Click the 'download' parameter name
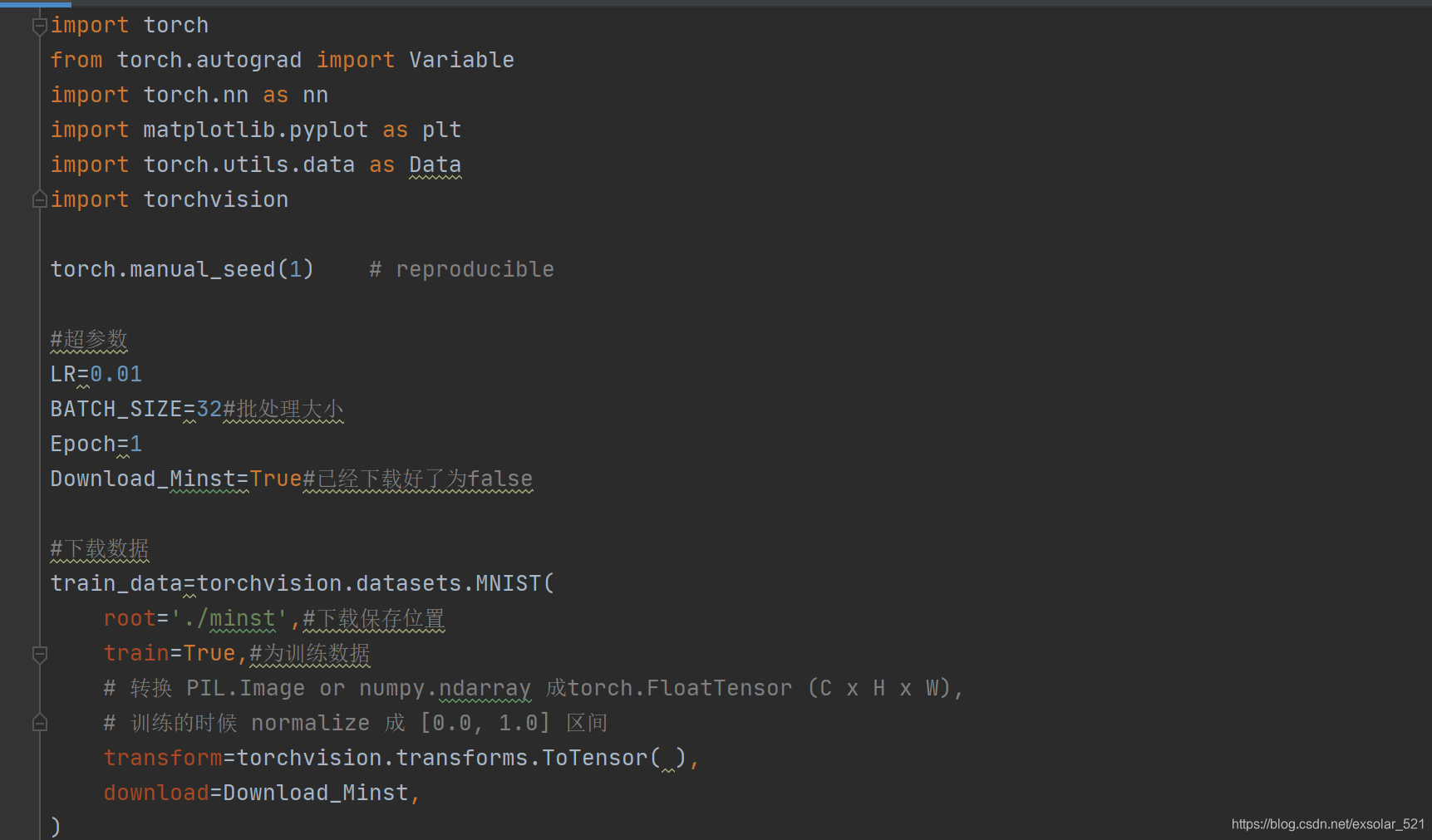The width and height of the screenshot is (1432, 840). (156, 793)
